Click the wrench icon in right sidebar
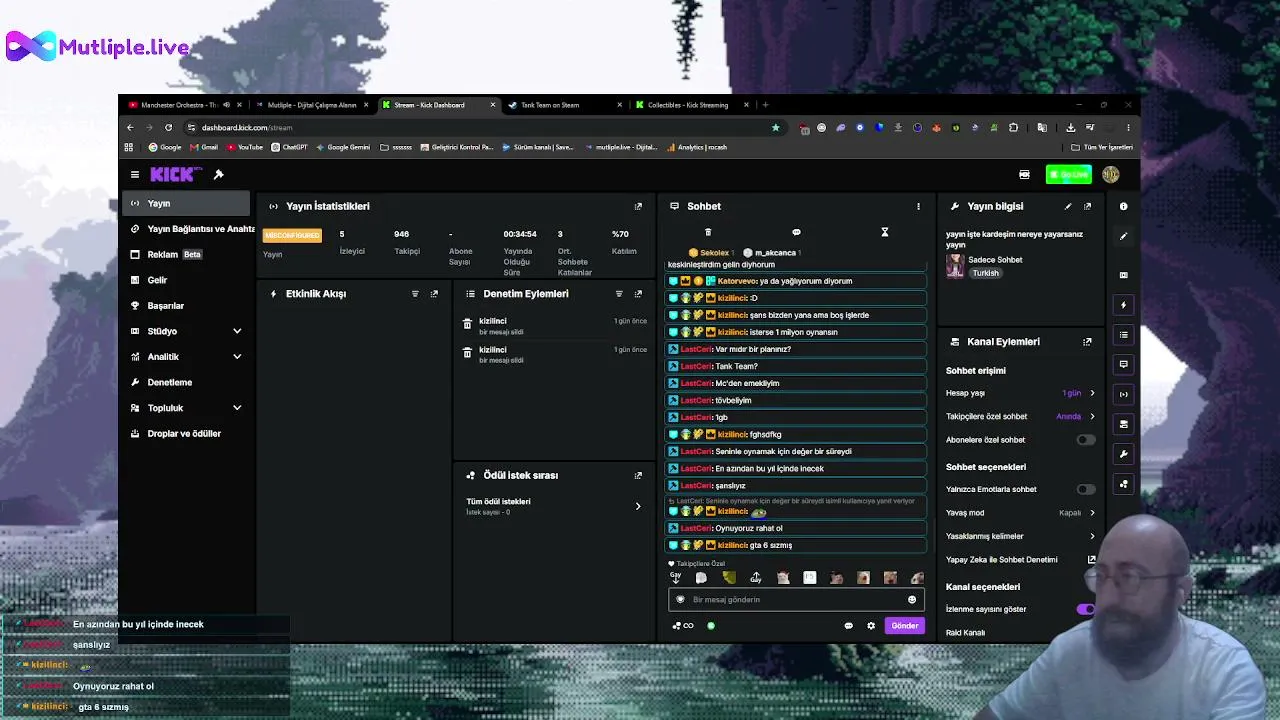Image resolution: width=1280 pixels, height=720 pixels. click(x=1123, y=454)
